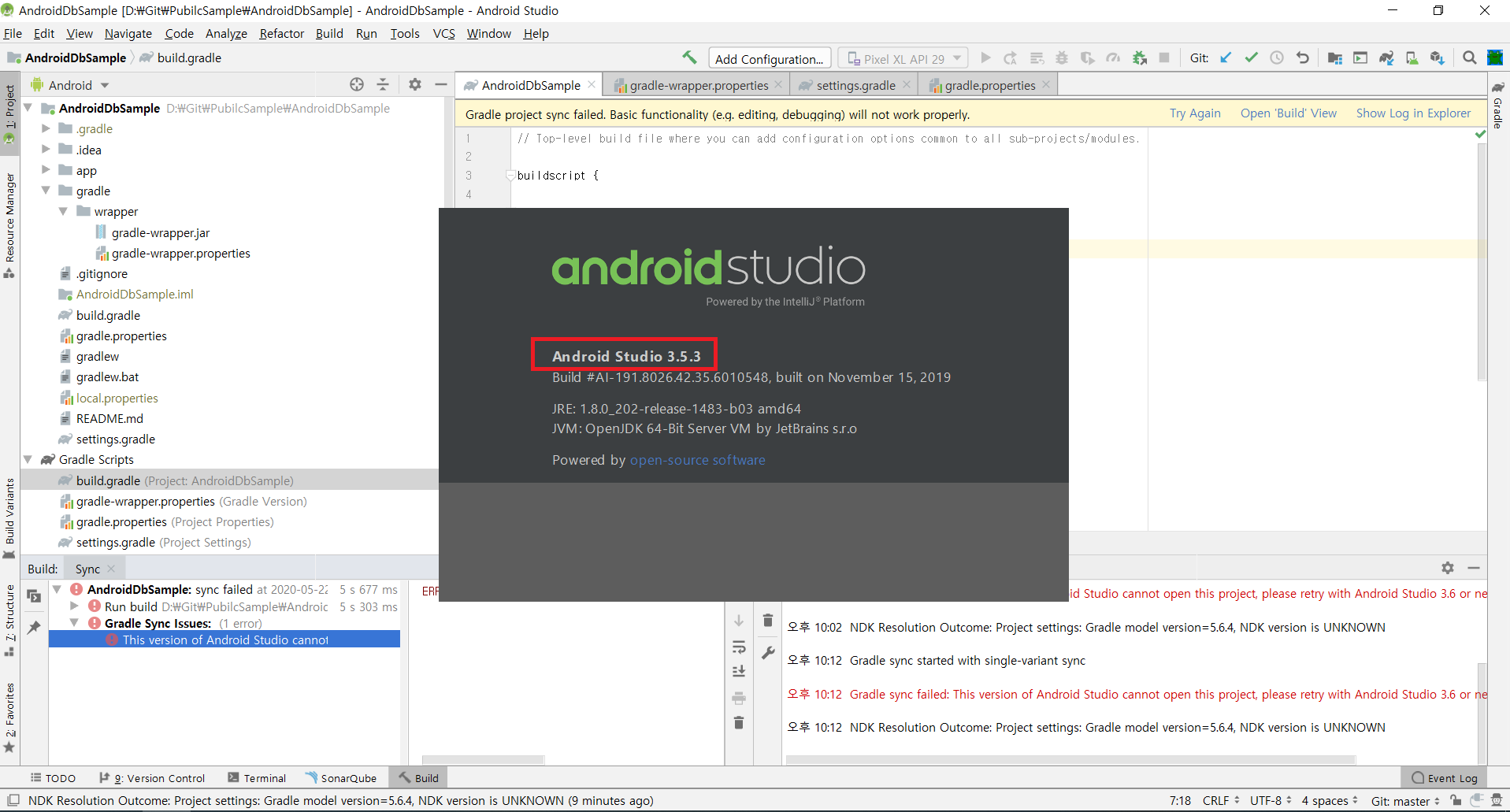This screenshot has width=1510, height=812.
Task: Click the Git Show History clock icon
Action: [x=1277, y=58]
